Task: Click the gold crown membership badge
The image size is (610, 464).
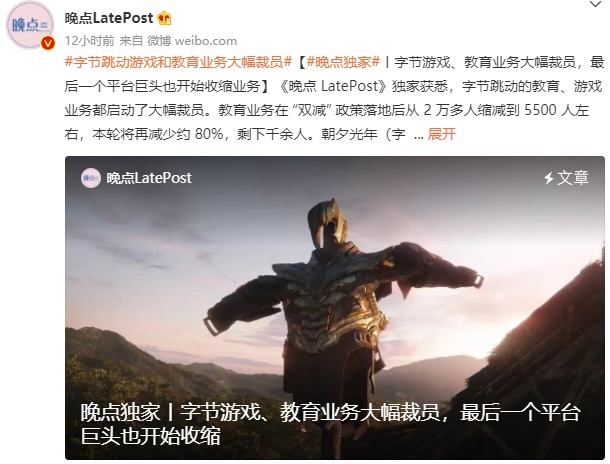Action: [164, 18]
